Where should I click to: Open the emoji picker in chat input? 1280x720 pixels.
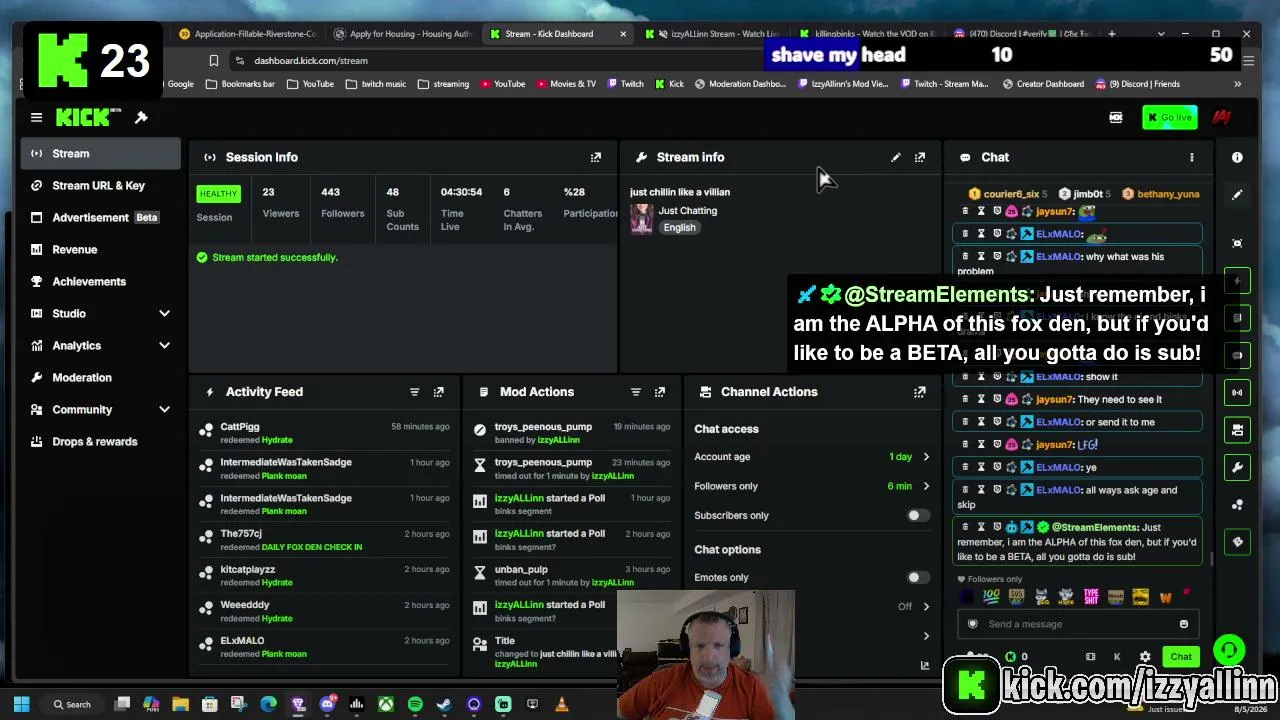(x=1184, y=624)
